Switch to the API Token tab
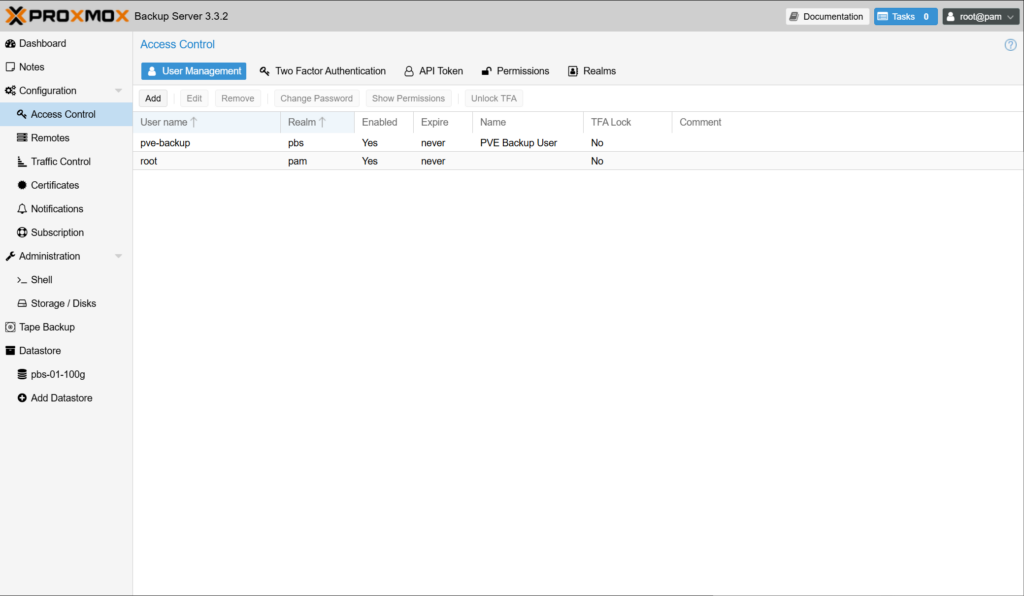The width and height of the screenshot is (1024, 596). (433, 71)
